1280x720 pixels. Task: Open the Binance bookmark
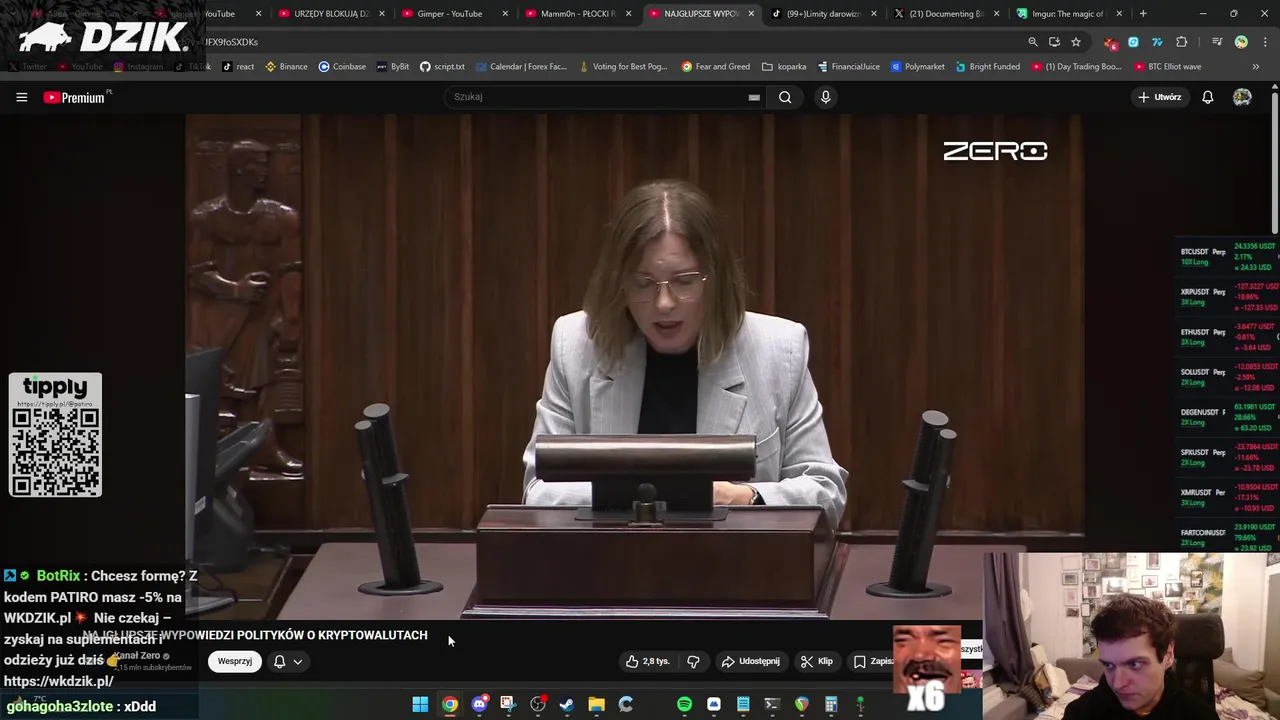click(x=286, y=67)
